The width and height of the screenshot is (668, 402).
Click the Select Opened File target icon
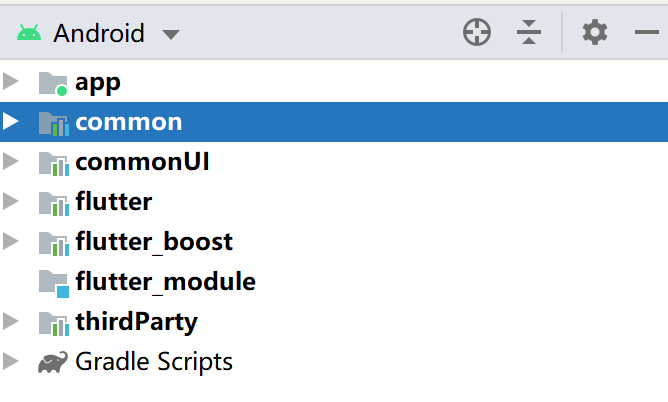click(477, 33)
